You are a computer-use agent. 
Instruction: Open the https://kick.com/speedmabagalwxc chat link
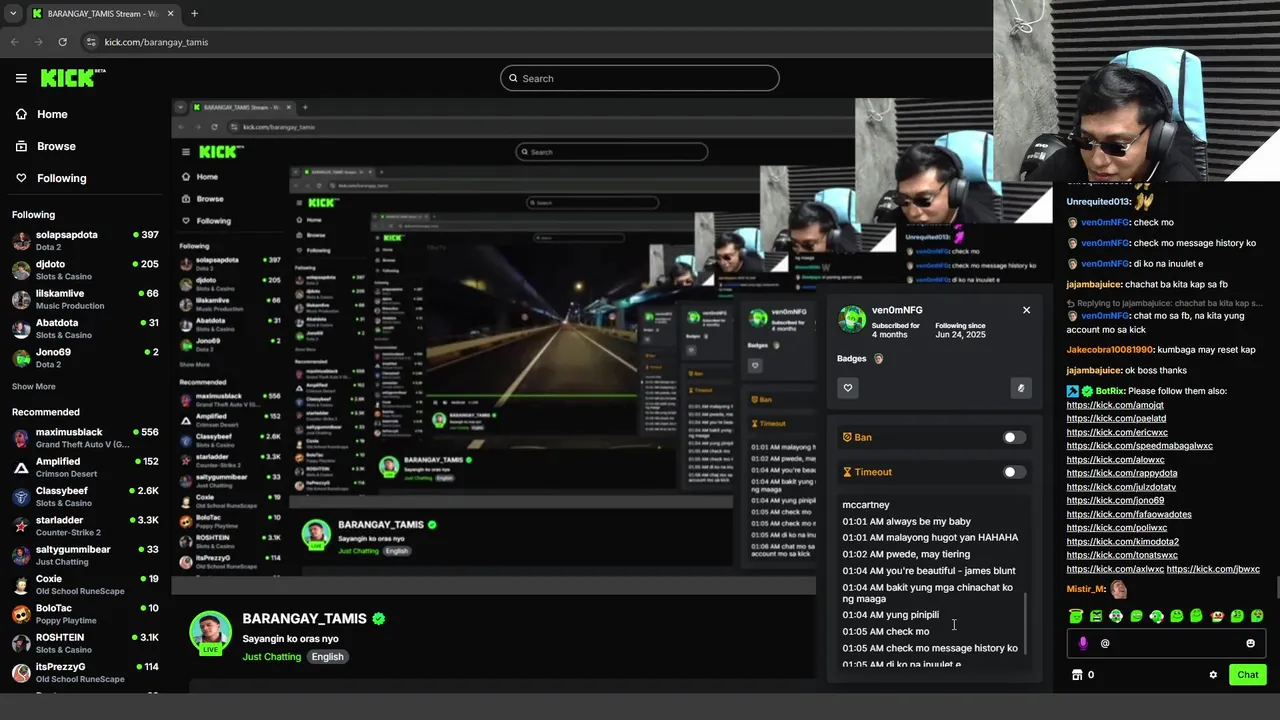(x=1139, y=446)
